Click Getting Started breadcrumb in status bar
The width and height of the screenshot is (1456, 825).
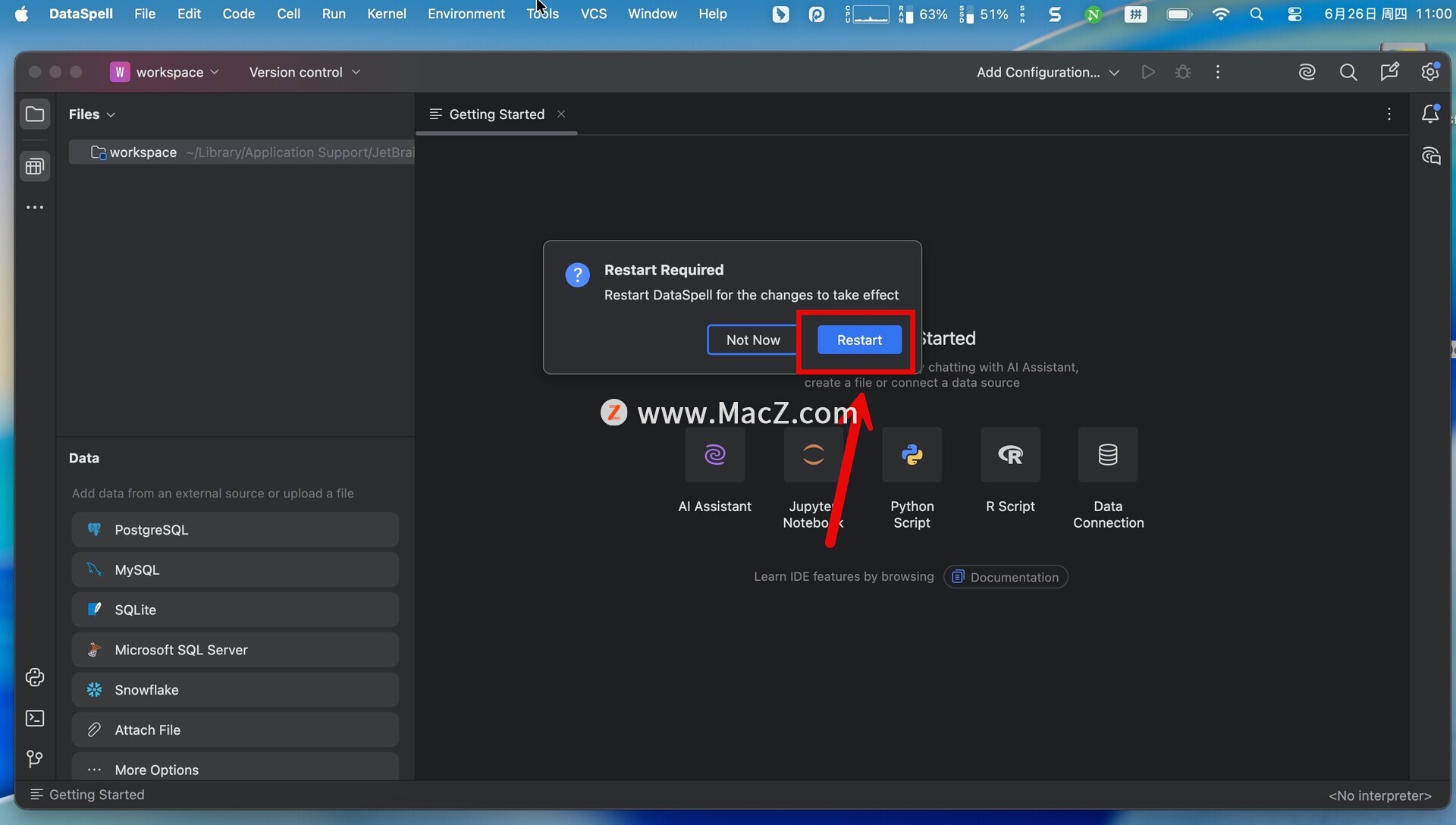(87, 795)
